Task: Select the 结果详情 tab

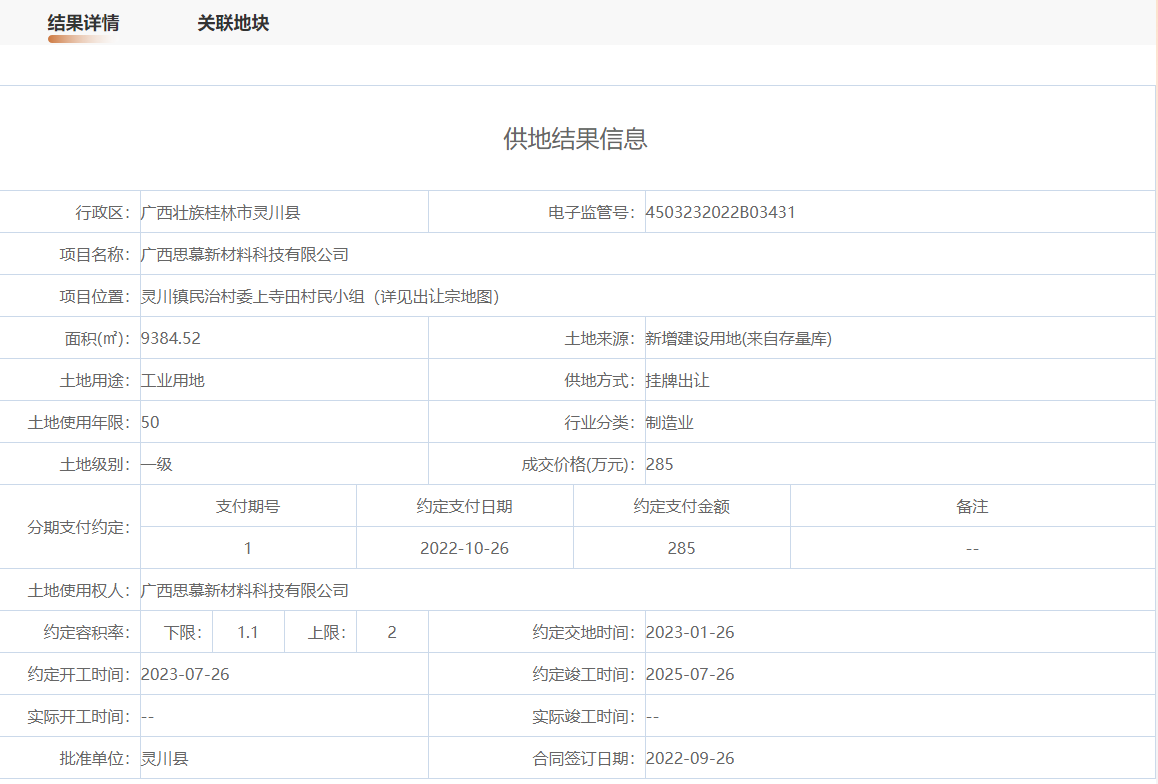Action: tap(84, 23)
